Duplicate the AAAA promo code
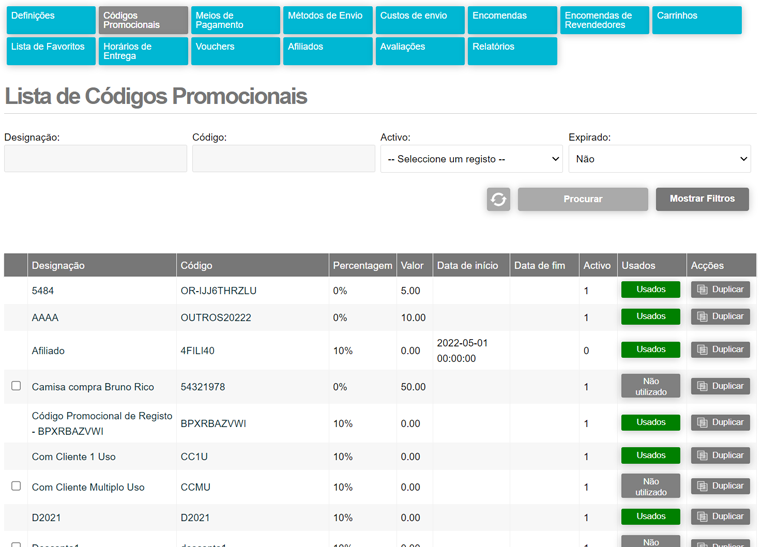763x547 pixels. (720, 317)
